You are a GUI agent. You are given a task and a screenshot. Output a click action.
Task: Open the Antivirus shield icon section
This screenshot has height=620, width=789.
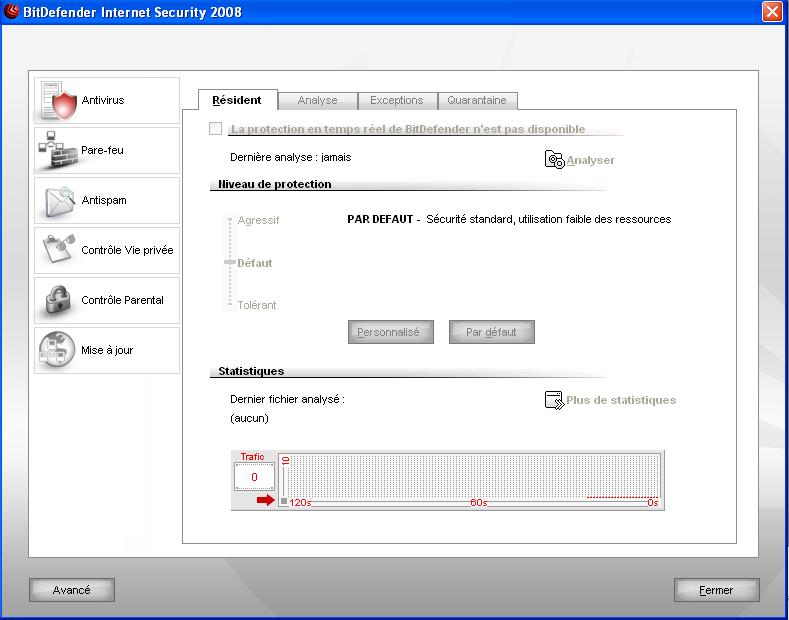[58, 100]
